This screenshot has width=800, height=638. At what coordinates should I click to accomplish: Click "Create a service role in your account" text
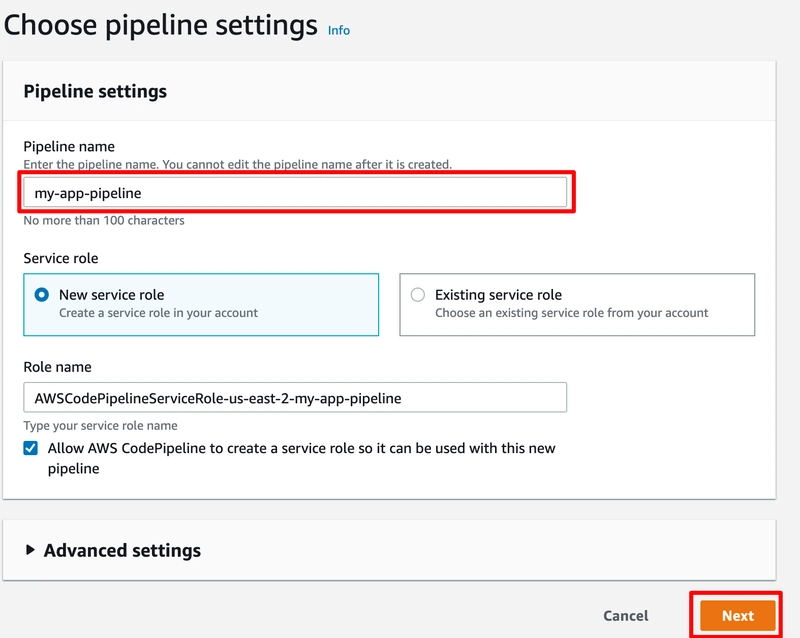point(158,313)
